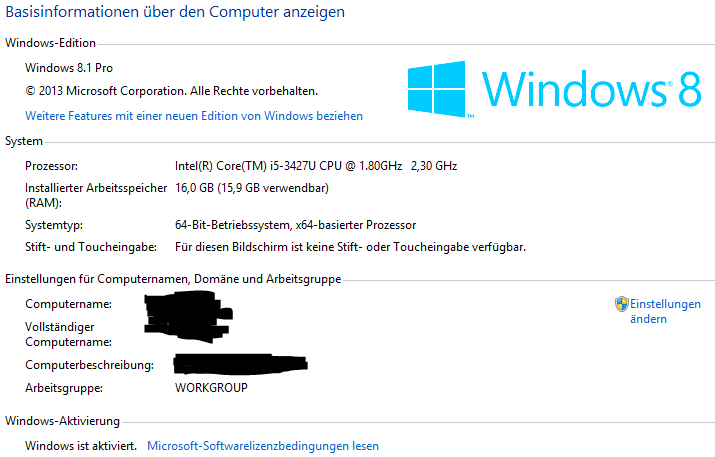715x457 pixels.
Task: Open Weitere Features mit einer neuen Edition link
Action: pyautogui.click(x=194, y=116)
